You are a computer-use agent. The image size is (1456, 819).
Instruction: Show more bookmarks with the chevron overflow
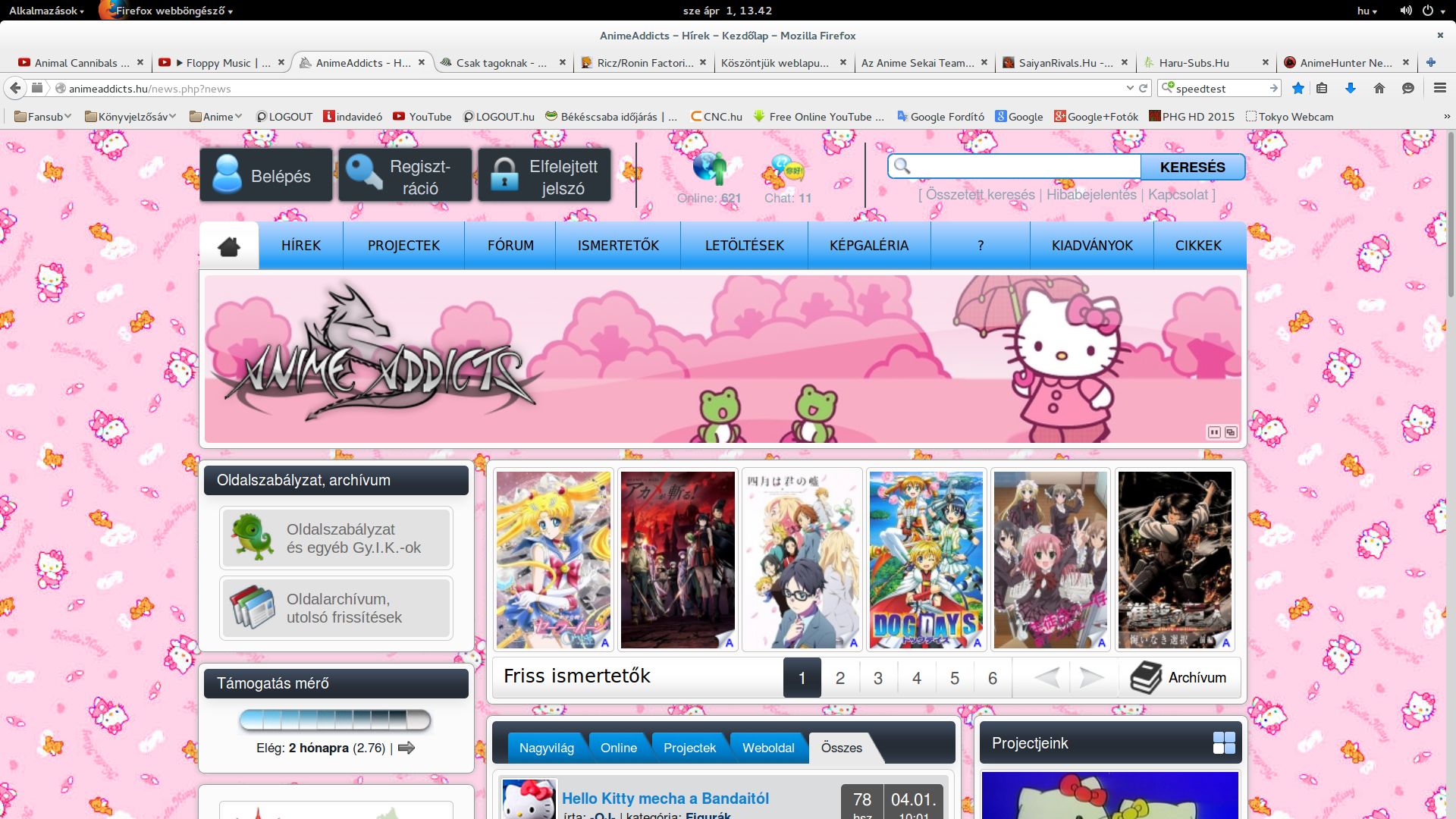(1446, 117)
